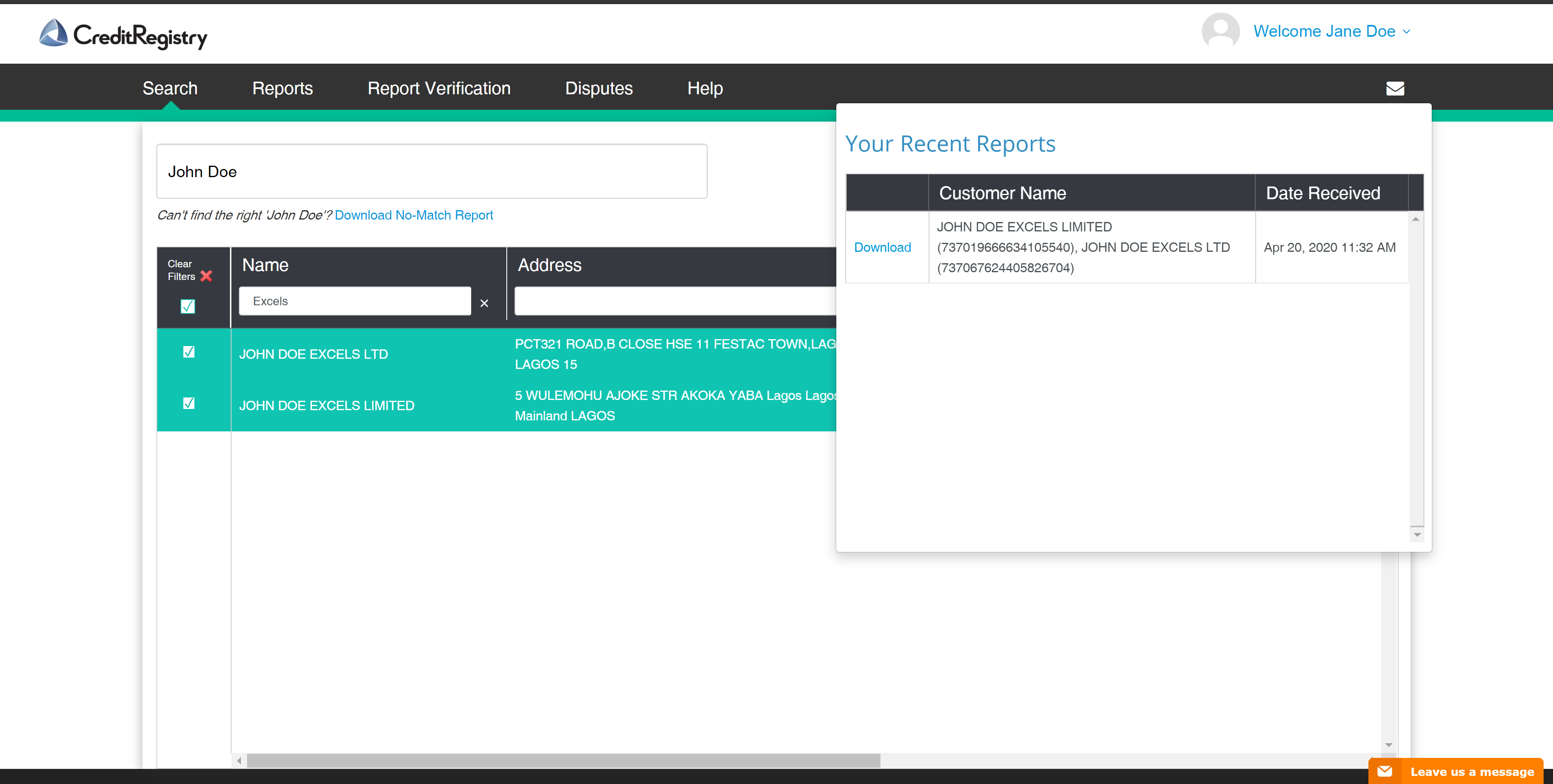Open the envelope messages icon in navbar

pos(1395,89)
